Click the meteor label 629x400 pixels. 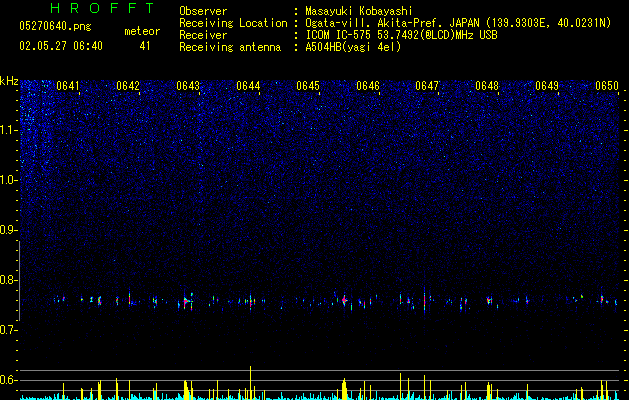pos(142,31)
